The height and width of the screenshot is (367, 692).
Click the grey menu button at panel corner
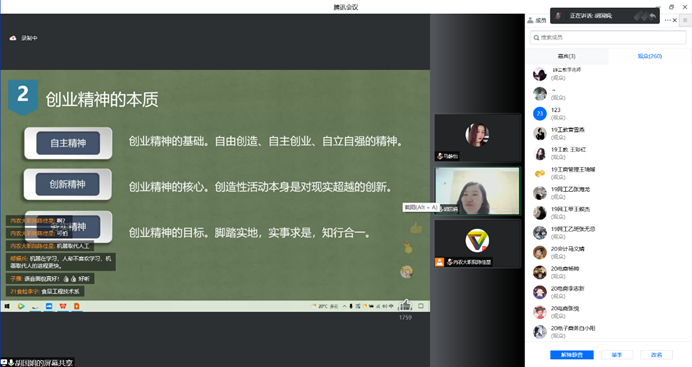pyautogui.click(x=685, y=20)
